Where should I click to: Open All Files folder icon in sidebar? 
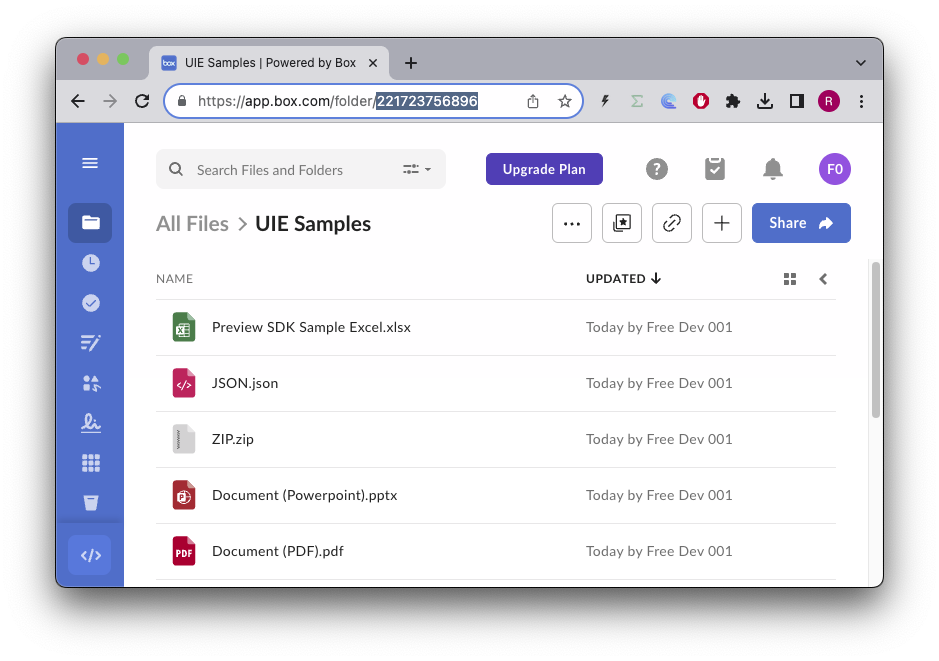(90, 223)
